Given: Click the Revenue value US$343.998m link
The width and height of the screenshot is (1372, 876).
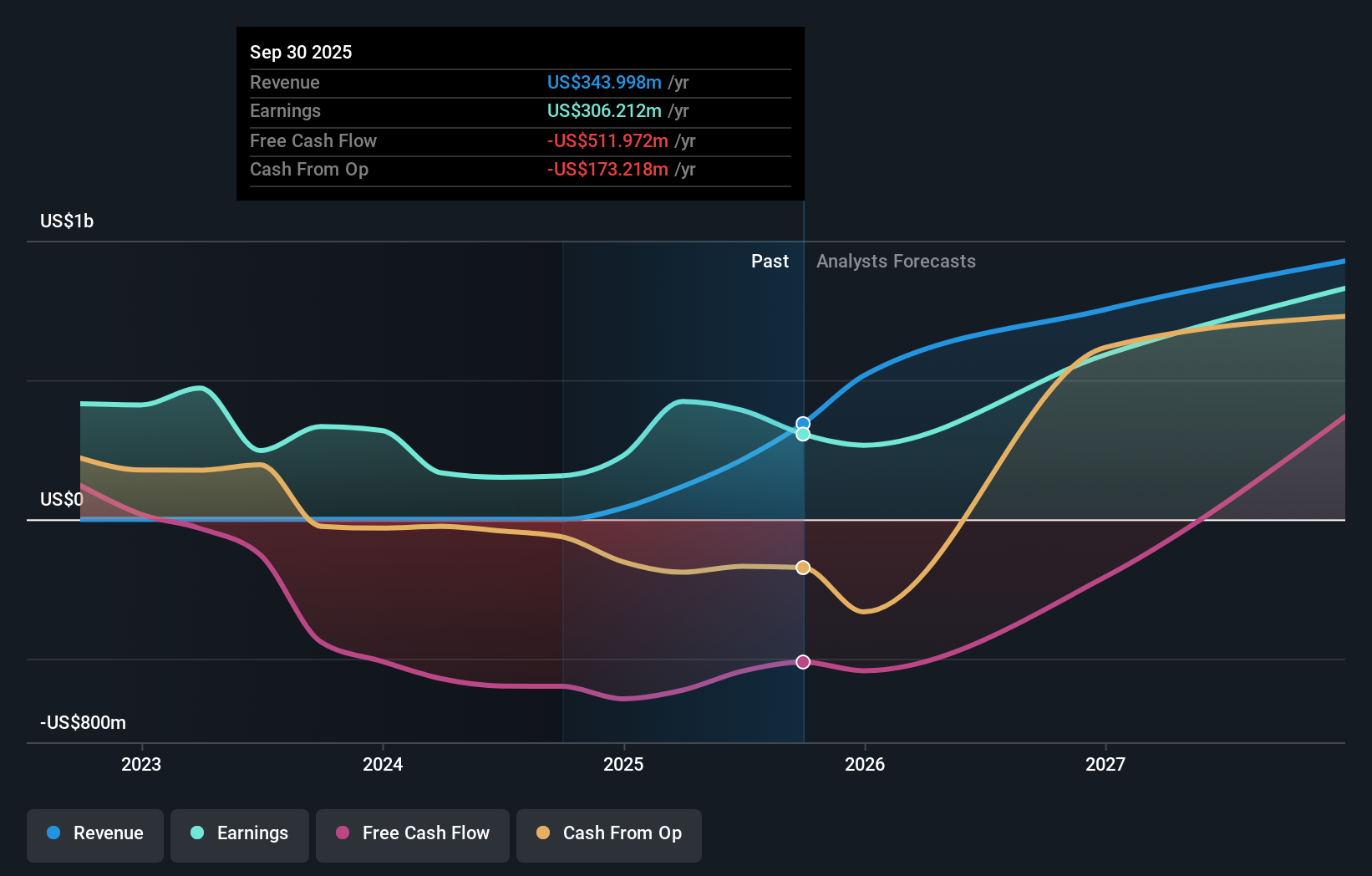Looking at the screenshot, I should [603, 83].
